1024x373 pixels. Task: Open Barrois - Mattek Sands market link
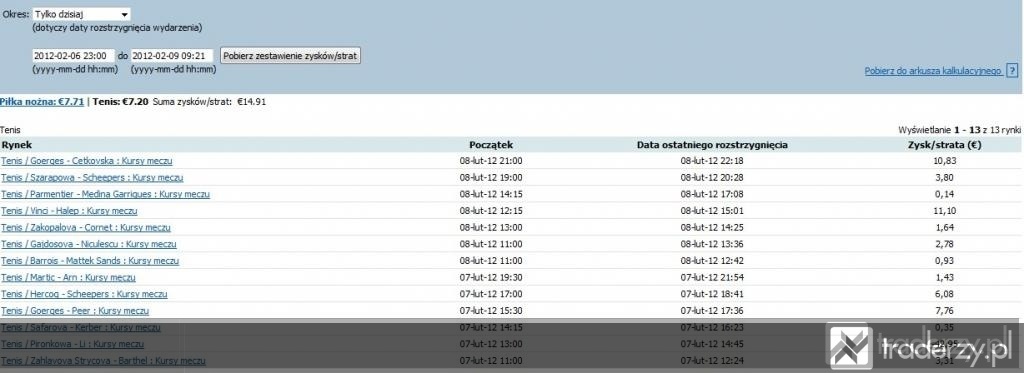(x=90, y=261)
